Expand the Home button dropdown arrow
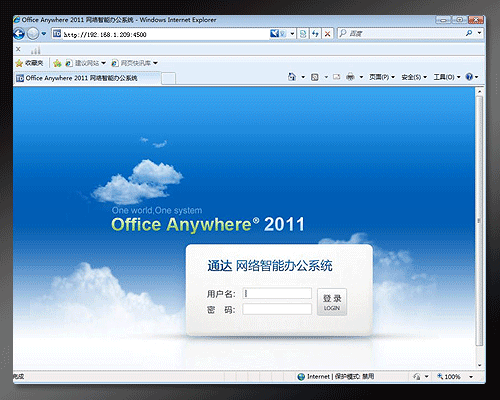The height and width of the screenshot is (400, 500). point(303,77)
